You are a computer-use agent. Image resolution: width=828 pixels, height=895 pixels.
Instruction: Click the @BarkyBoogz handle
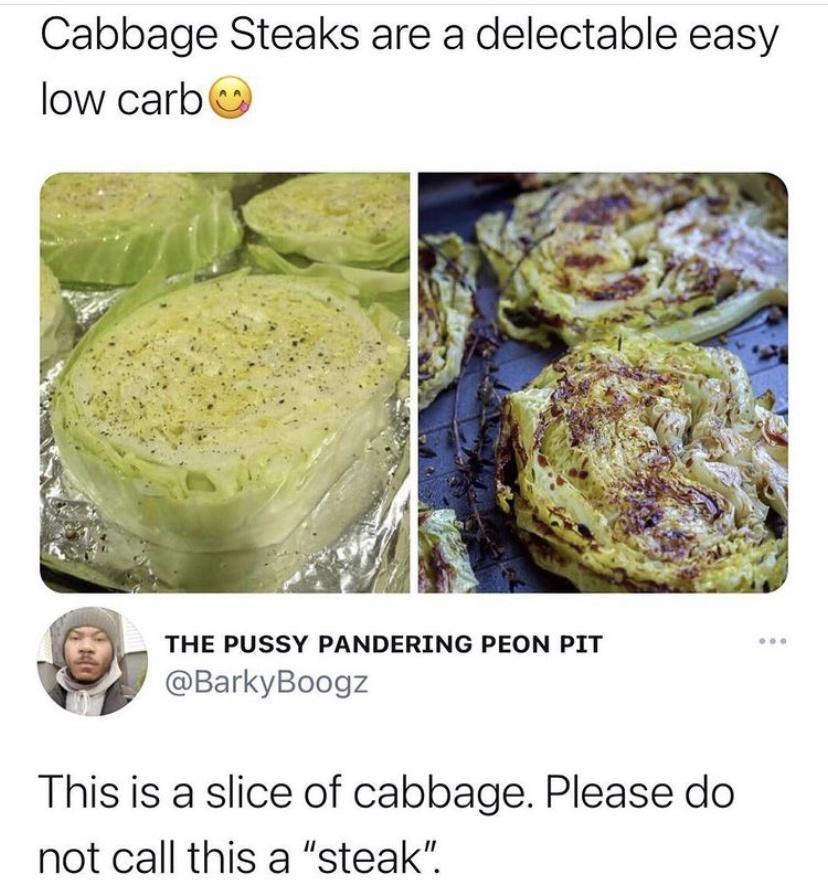[266, 682]
